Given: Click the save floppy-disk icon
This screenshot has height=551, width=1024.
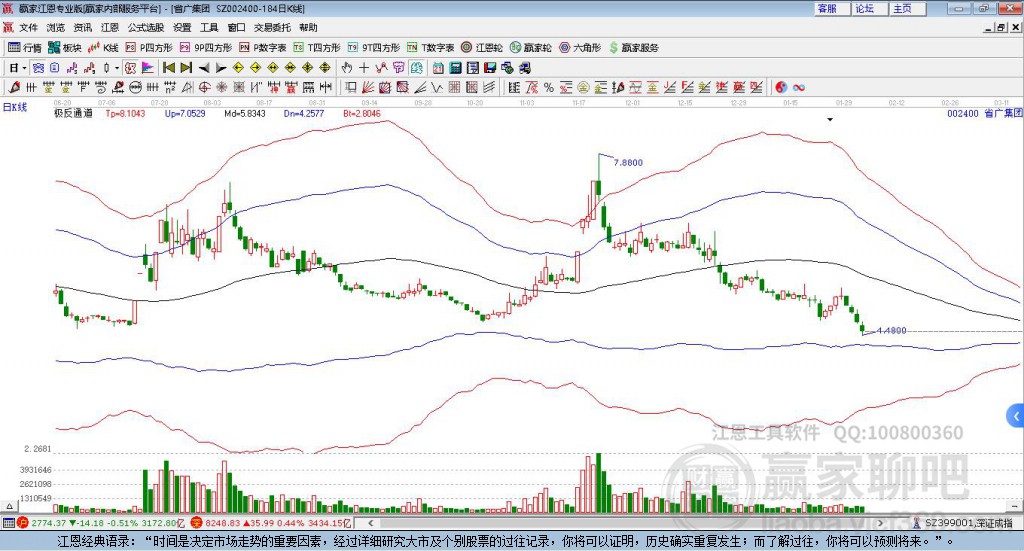Looking at the screenshot, I should (490, 68).
